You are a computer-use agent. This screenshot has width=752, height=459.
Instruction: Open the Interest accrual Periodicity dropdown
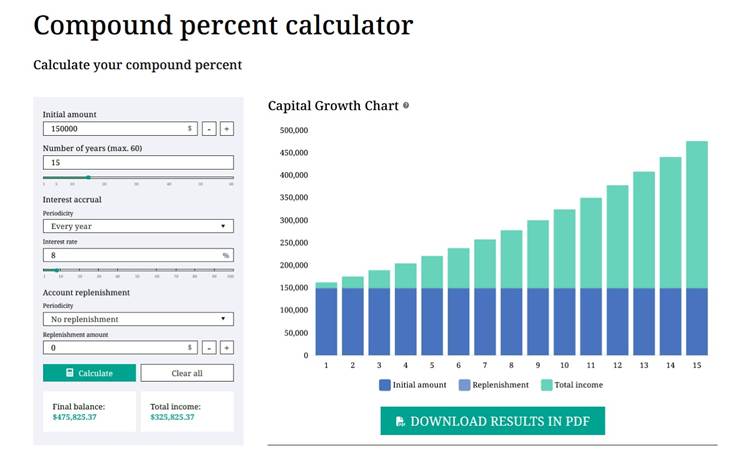(x=138, y=226)
